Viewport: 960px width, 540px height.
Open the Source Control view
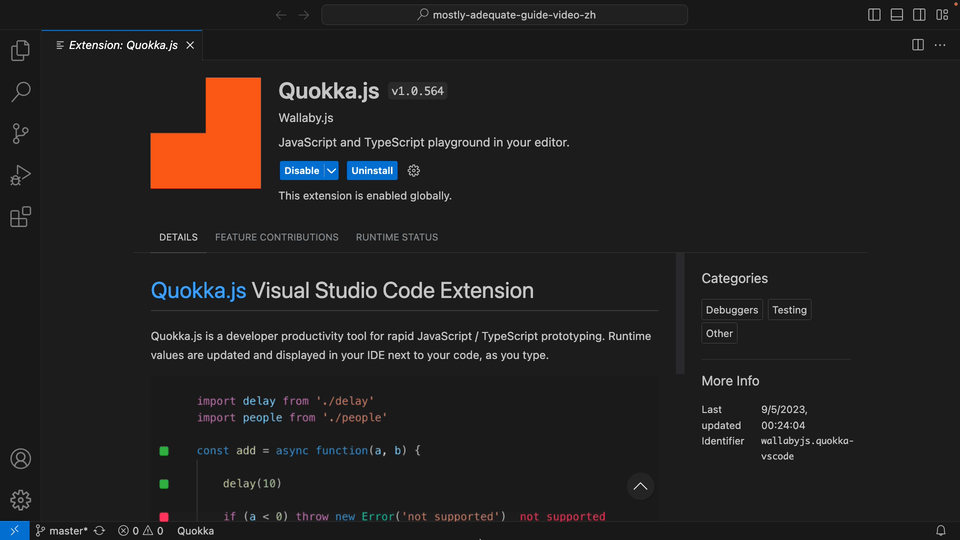[x=20, y=133]
